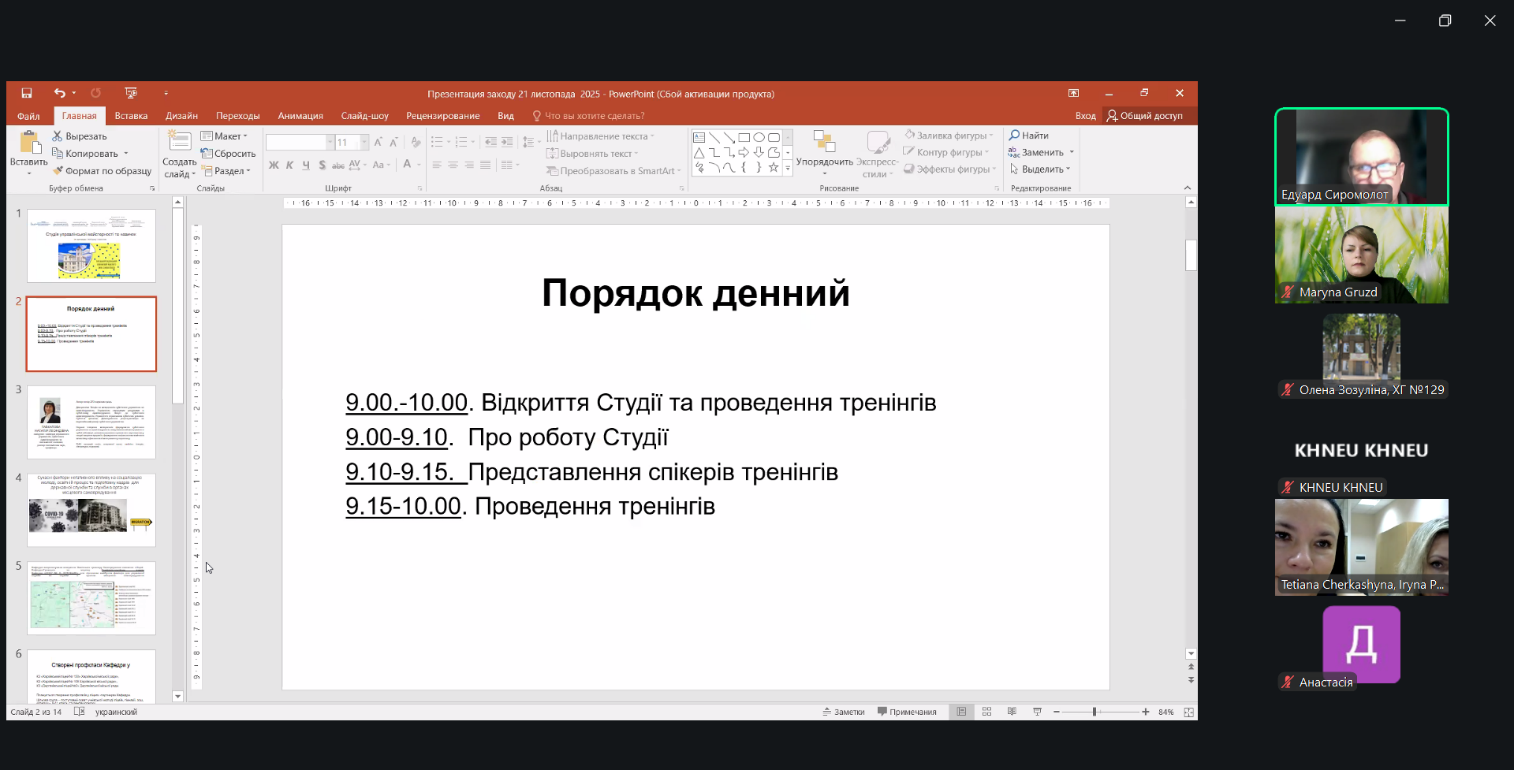
Task: Start slideshow from beginning via quick access icon
Action: coord(131,93)
